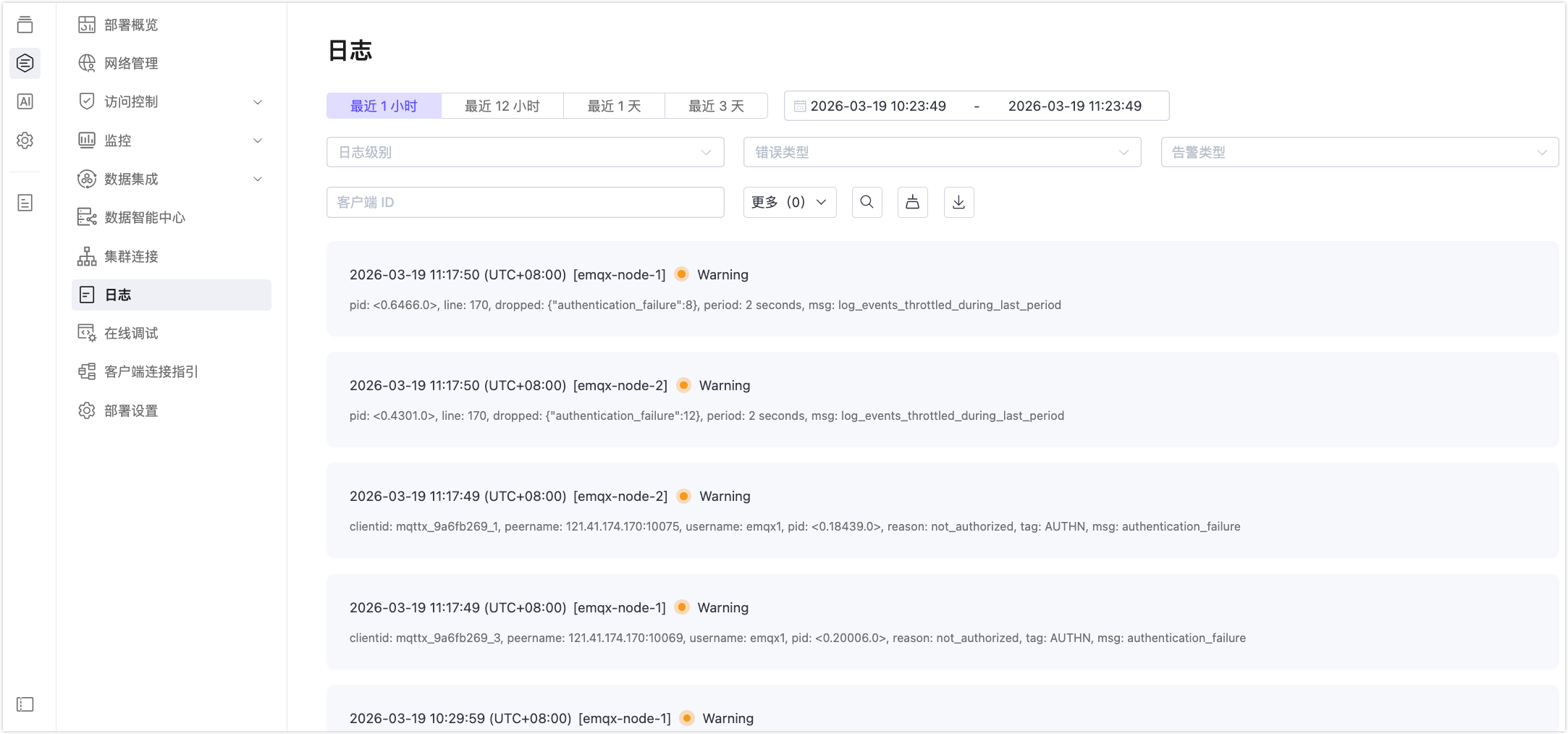Click the 客户端 ID input field
1568x734 pixels.
[x=525, y=202]
